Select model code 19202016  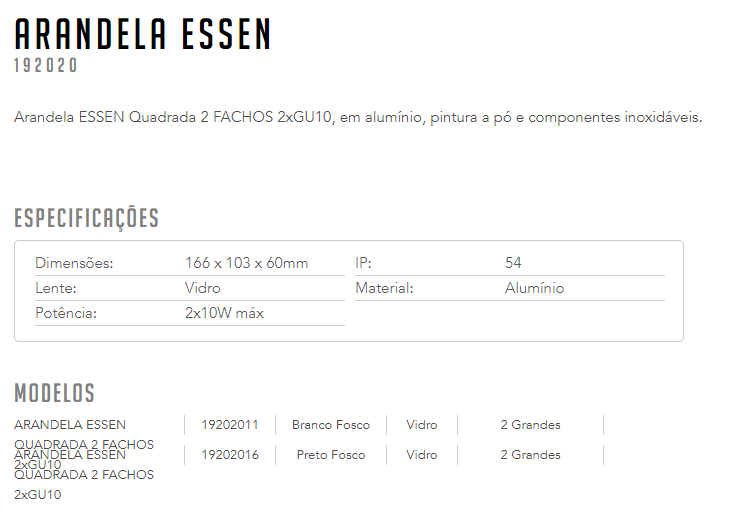pos(230,455)
